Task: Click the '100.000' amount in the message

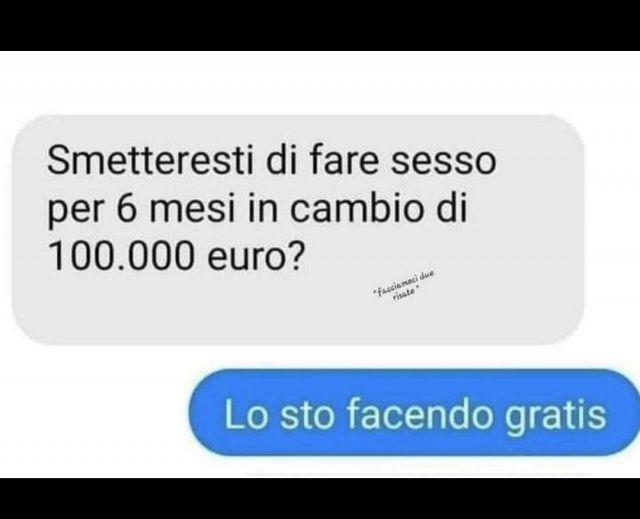Action: (121, 257)
